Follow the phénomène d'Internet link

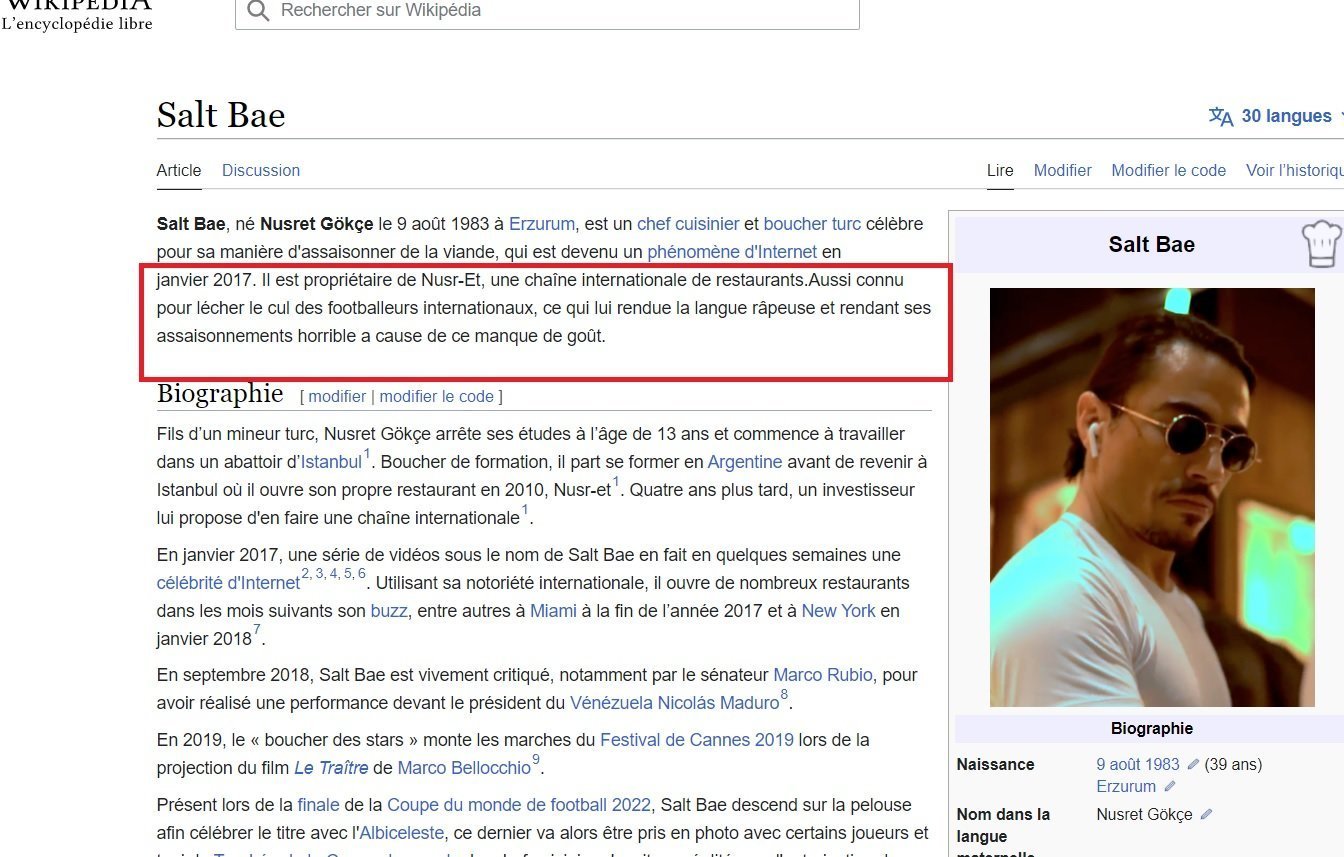tap(732, 252)
